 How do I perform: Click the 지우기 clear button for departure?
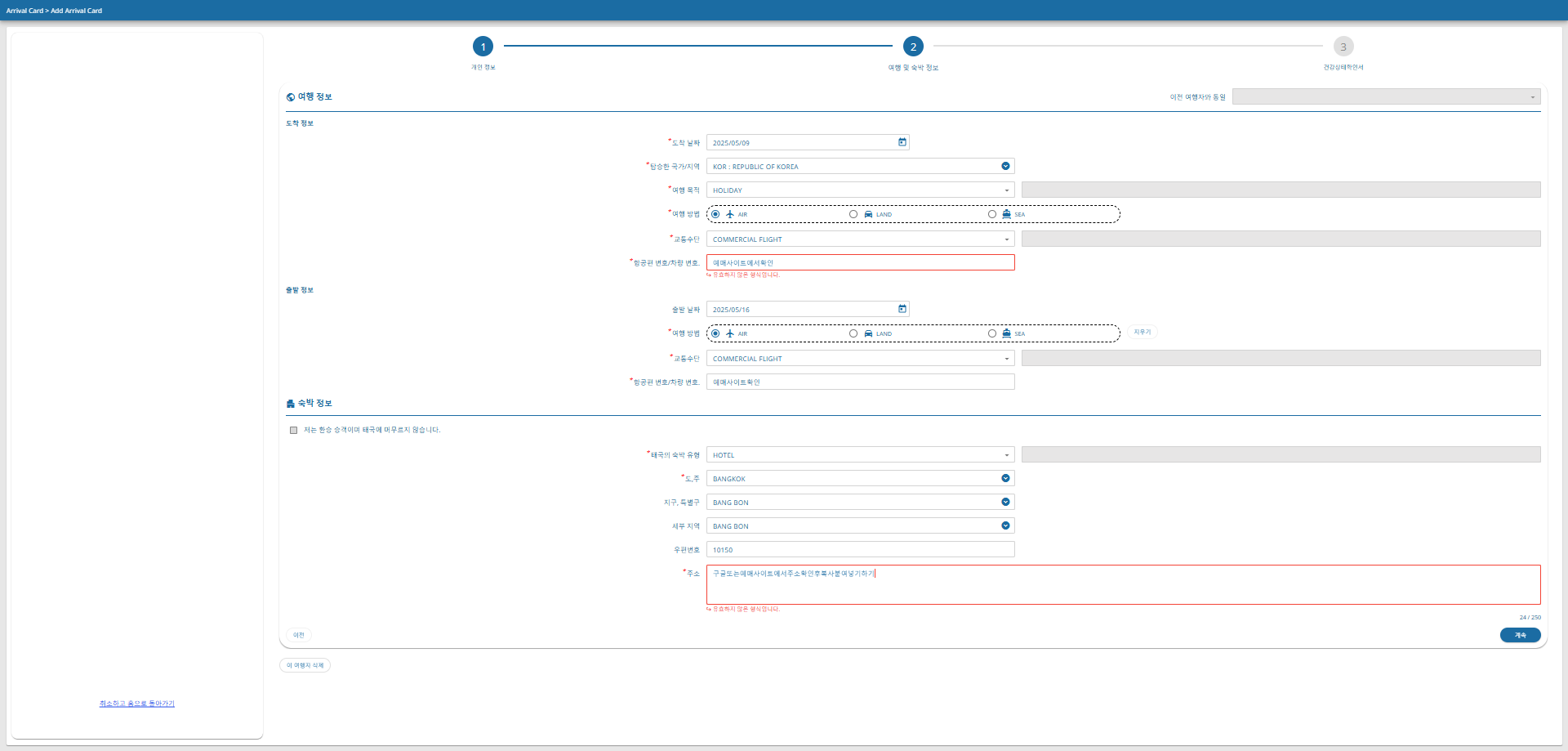(1143, 332)
